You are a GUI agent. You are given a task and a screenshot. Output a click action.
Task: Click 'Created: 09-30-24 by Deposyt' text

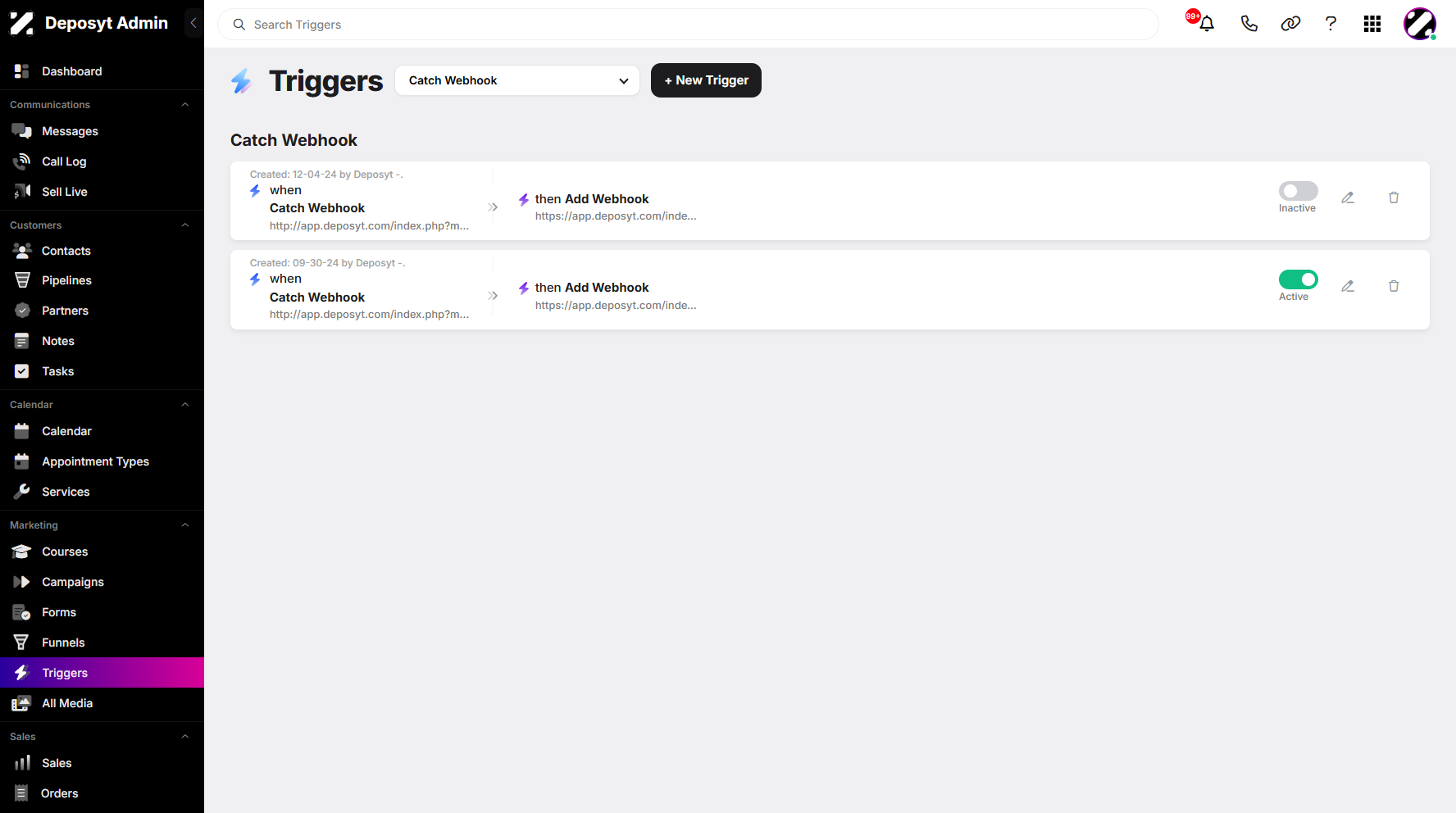point(327,263)
